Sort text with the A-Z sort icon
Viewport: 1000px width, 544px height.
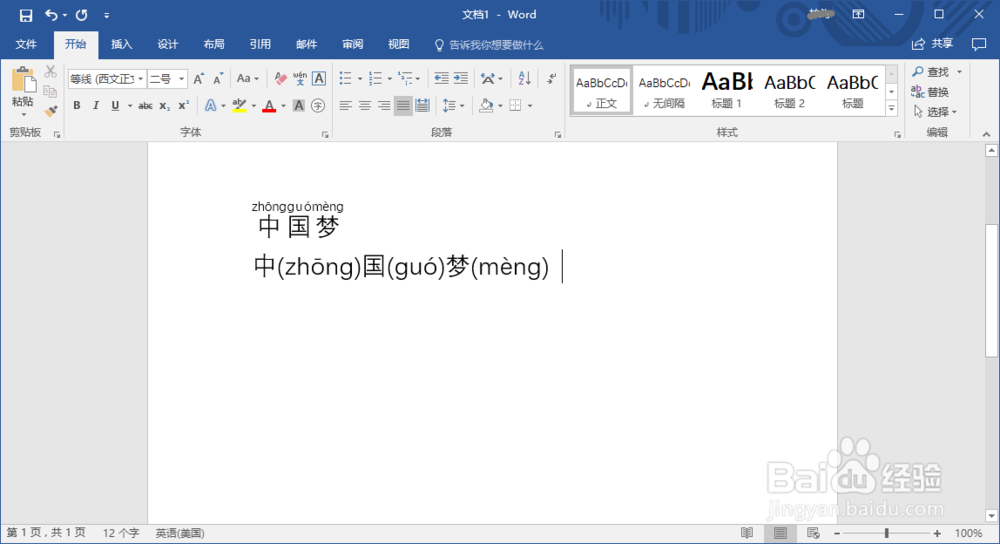point(525,78)
